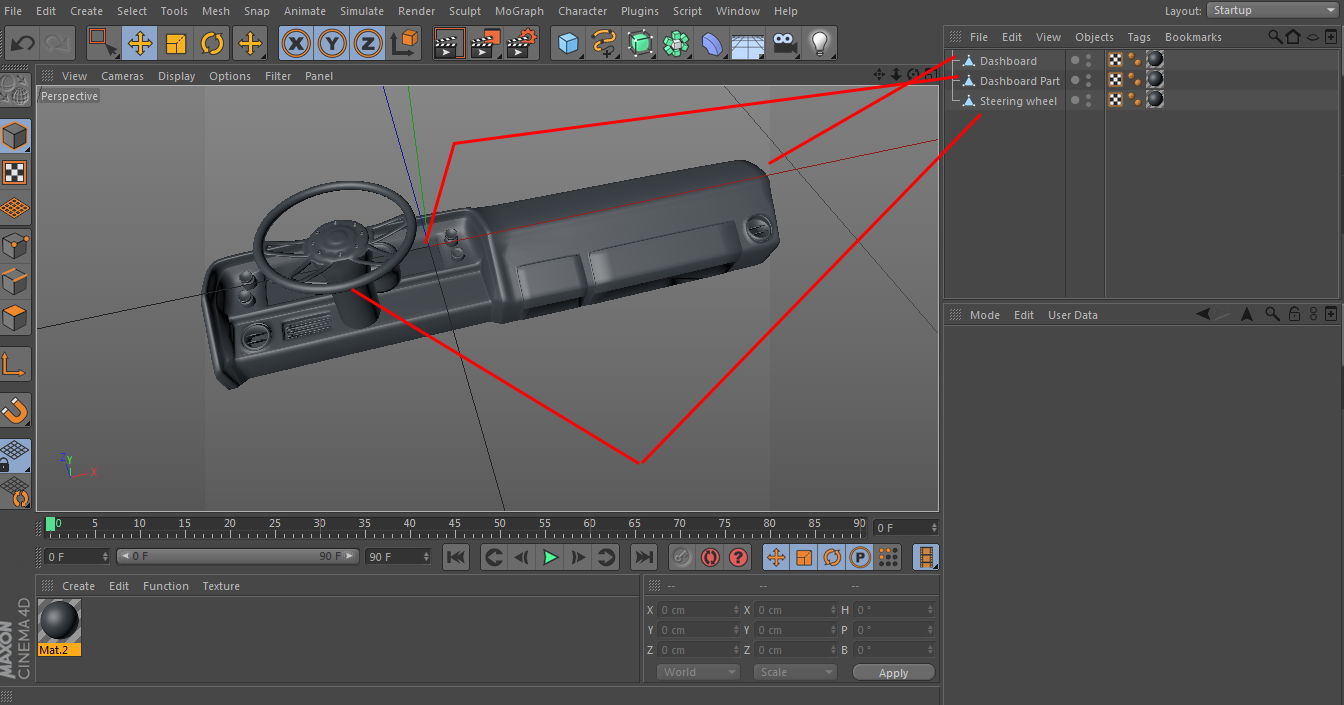Add a Cube primitive object
Viewport: 1344px width, 705px height.
(569, 44)
